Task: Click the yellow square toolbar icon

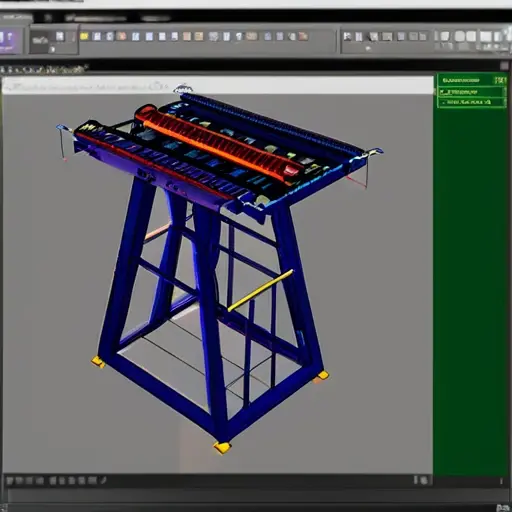Action: tap(84, 36)
